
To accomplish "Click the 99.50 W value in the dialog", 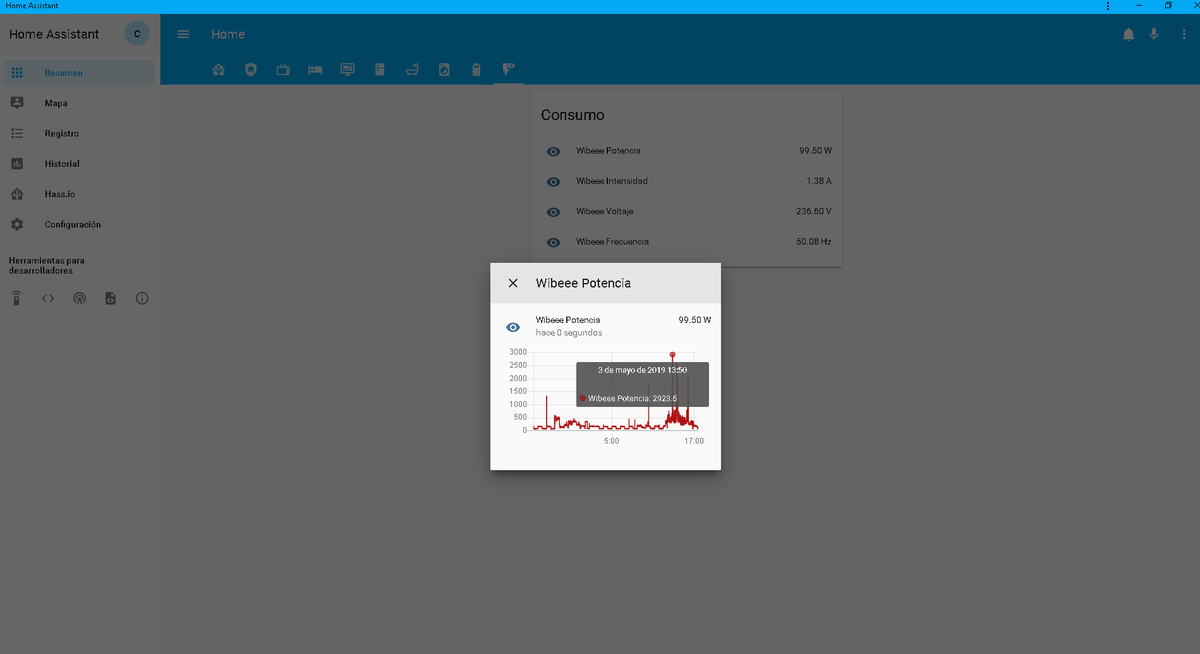I will [x=694, y=320].
